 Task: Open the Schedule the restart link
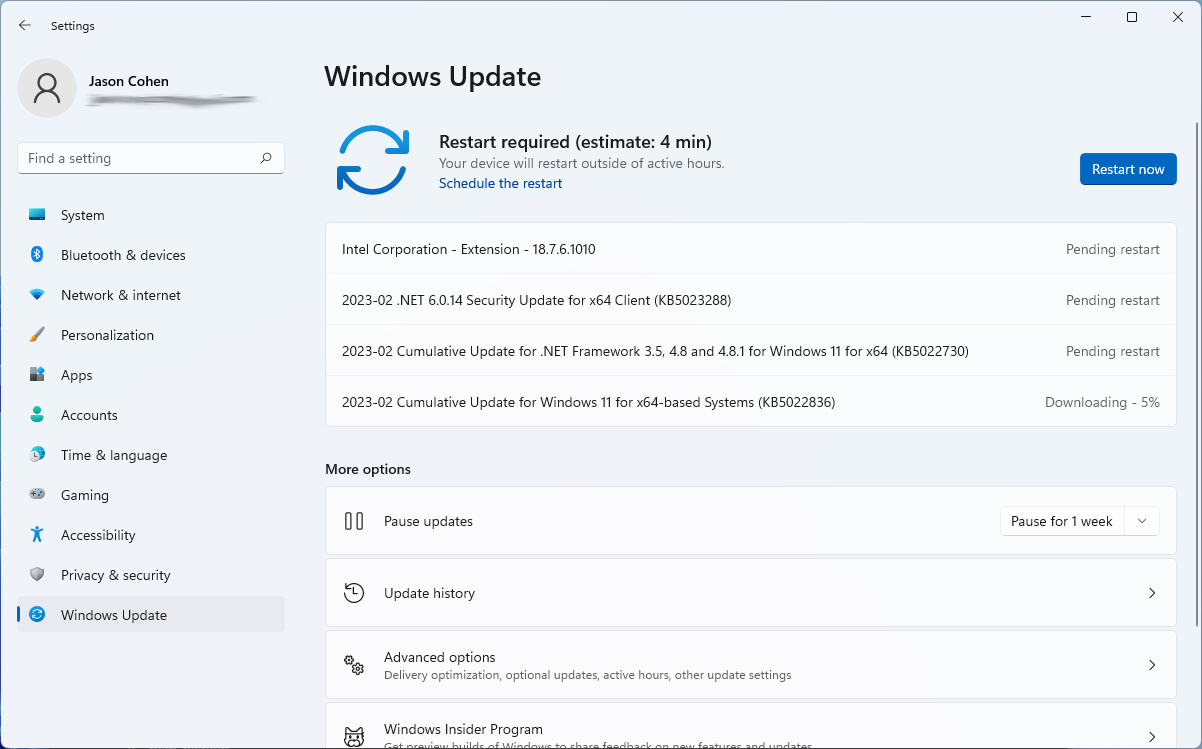[500, 183]
